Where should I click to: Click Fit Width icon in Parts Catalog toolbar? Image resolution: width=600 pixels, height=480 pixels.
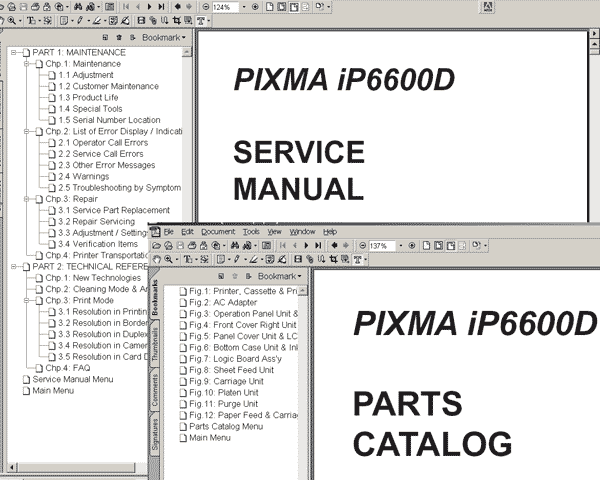click(451, 246)
